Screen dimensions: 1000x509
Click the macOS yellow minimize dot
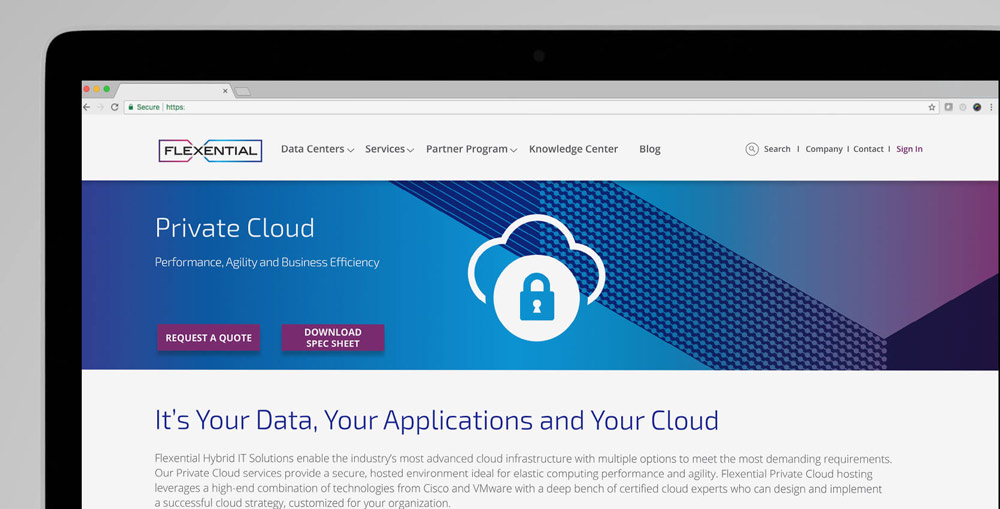(97, 89)
